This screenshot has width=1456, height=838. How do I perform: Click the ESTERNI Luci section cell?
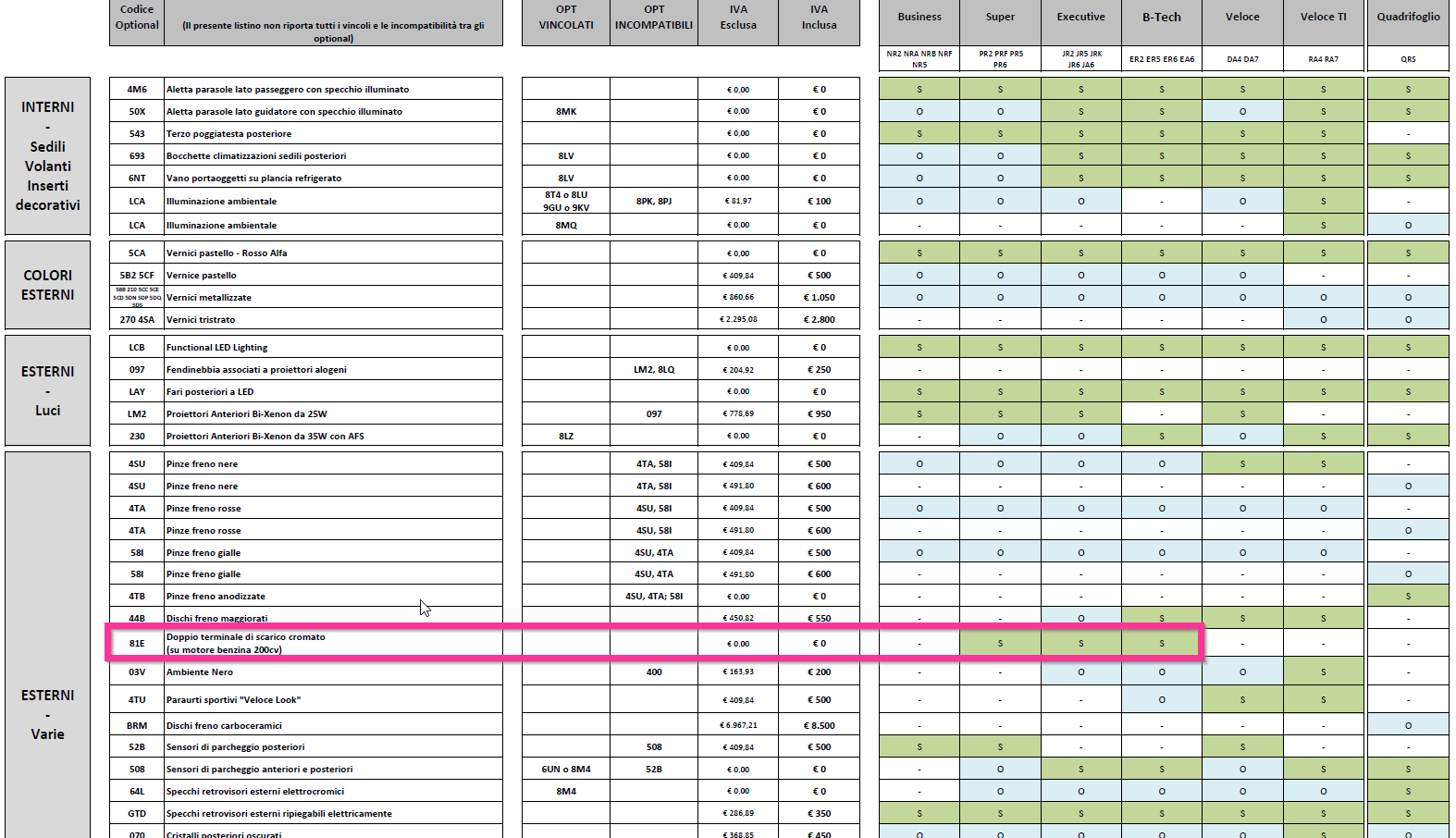point(48,390)
